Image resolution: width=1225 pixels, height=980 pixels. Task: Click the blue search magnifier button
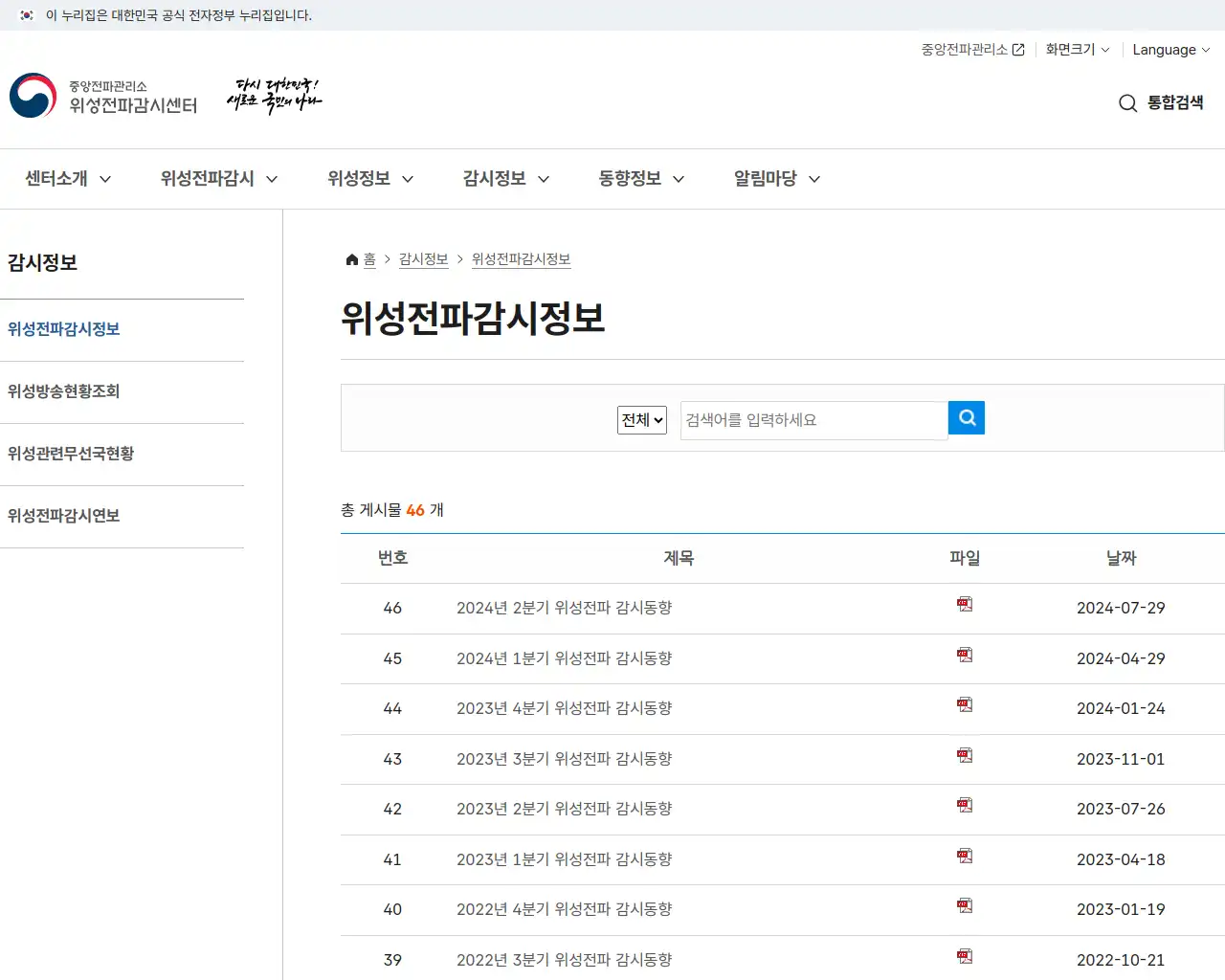coord(967,417)
